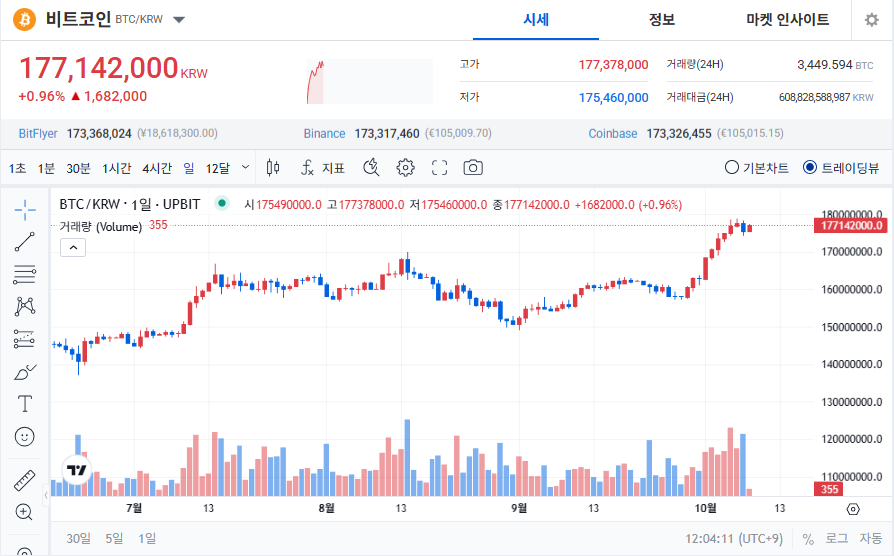
Task: Select the brush drawing tool
Action: point(25,372)
